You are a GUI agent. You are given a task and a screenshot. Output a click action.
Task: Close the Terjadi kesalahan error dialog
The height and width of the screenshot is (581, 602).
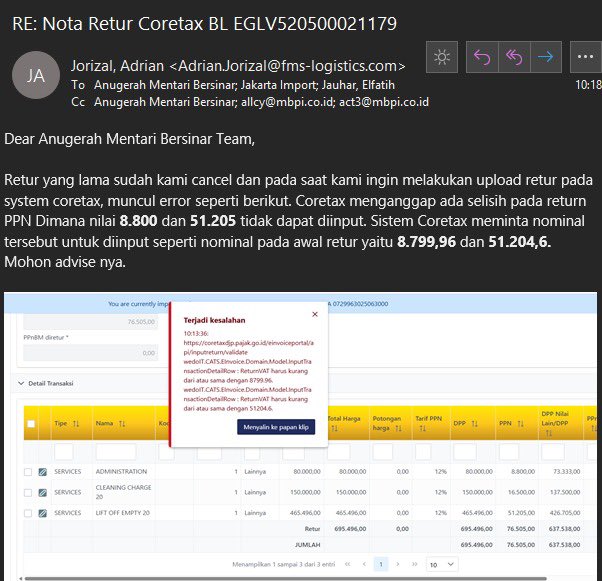pyautogui.click(x=315, y=314)
